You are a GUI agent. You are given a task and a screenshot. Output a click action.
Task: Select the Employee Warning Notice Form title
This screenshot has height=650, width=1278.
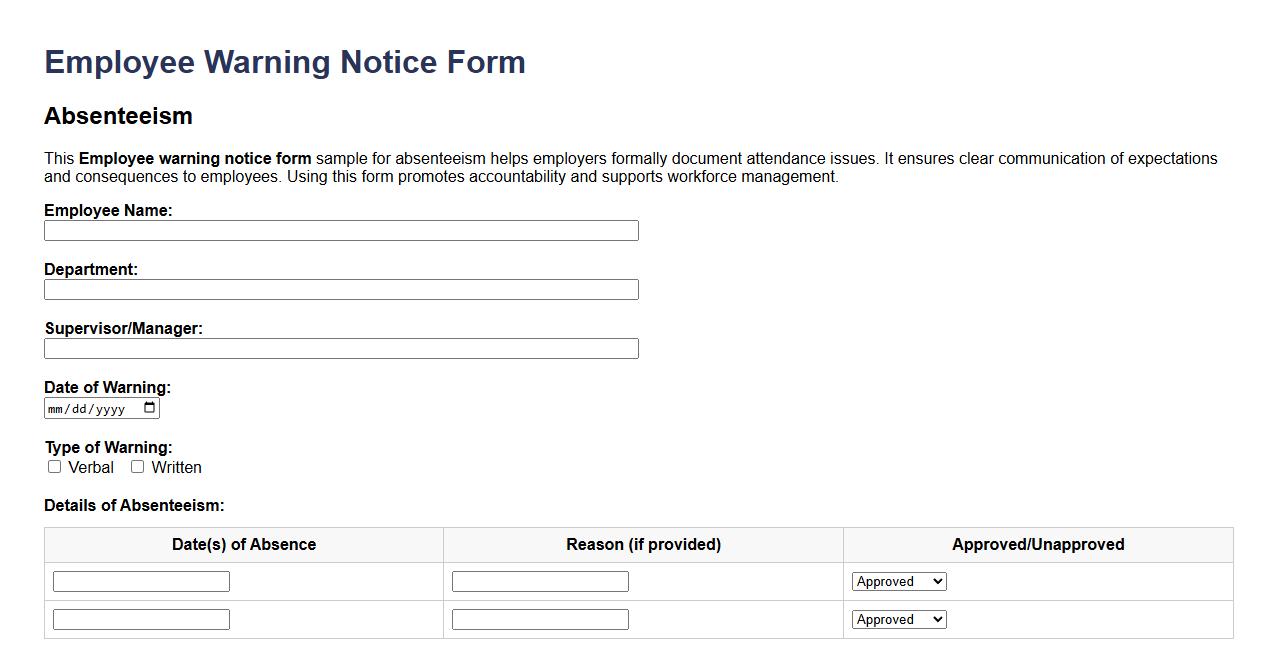coord(284,62)
